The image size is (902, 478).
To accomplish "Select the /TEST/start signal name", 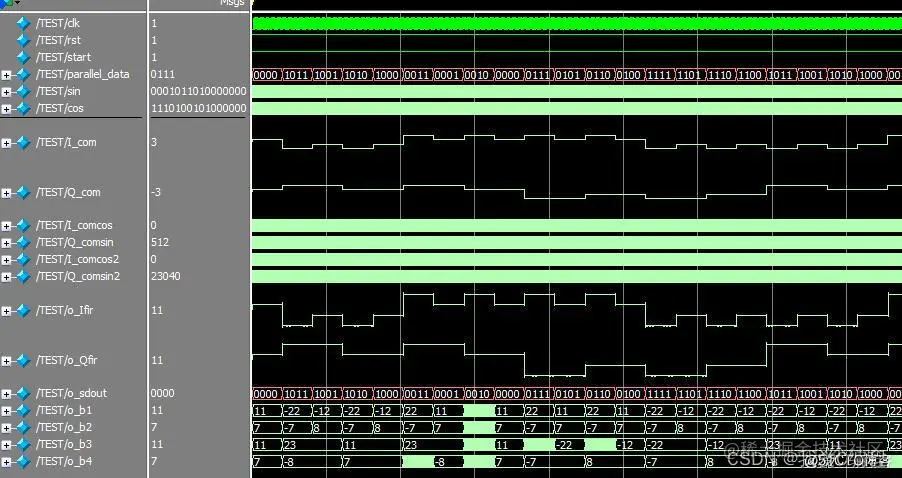I will click(x=63, y=57).
